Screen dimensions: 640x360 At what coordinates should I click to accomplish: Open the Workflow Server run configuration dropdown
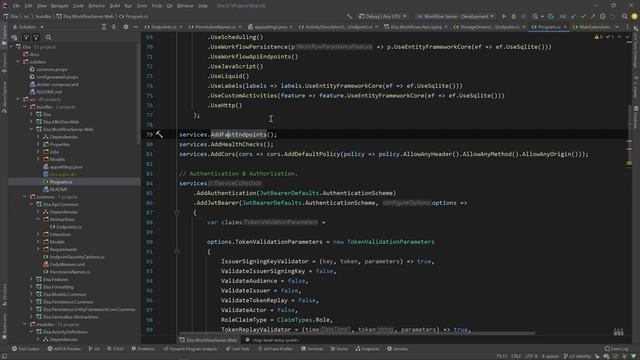coord(455,16)
